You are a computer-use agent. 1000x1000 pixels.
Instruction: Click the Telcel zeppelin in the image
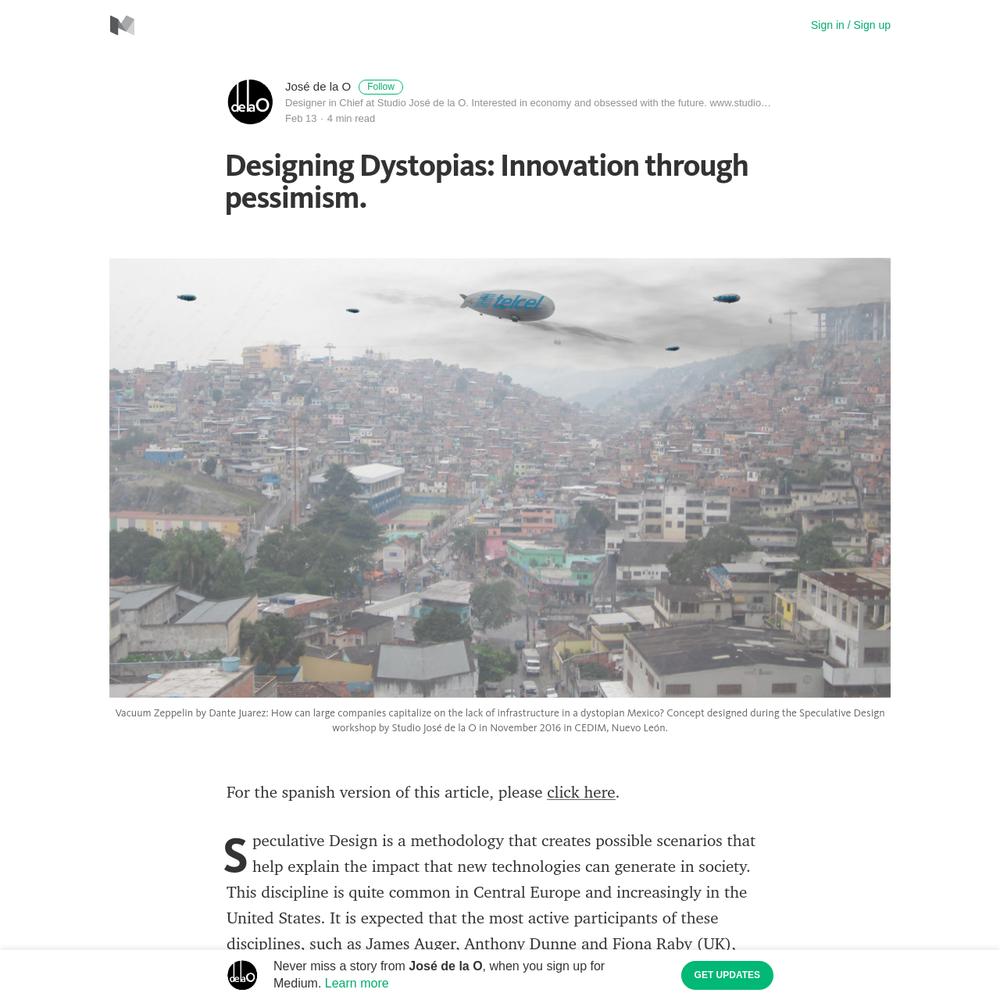click(x=508, y=306)
